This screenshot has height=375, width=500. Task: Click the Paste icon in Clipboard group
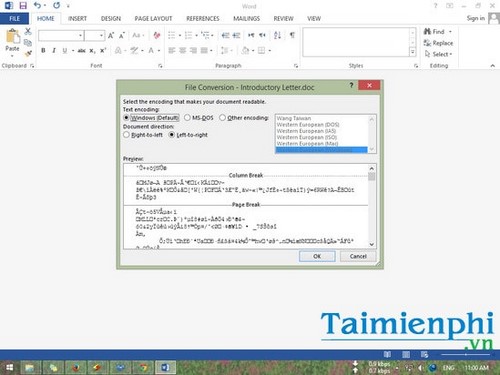pyautogui.click(x=13, y=37)
